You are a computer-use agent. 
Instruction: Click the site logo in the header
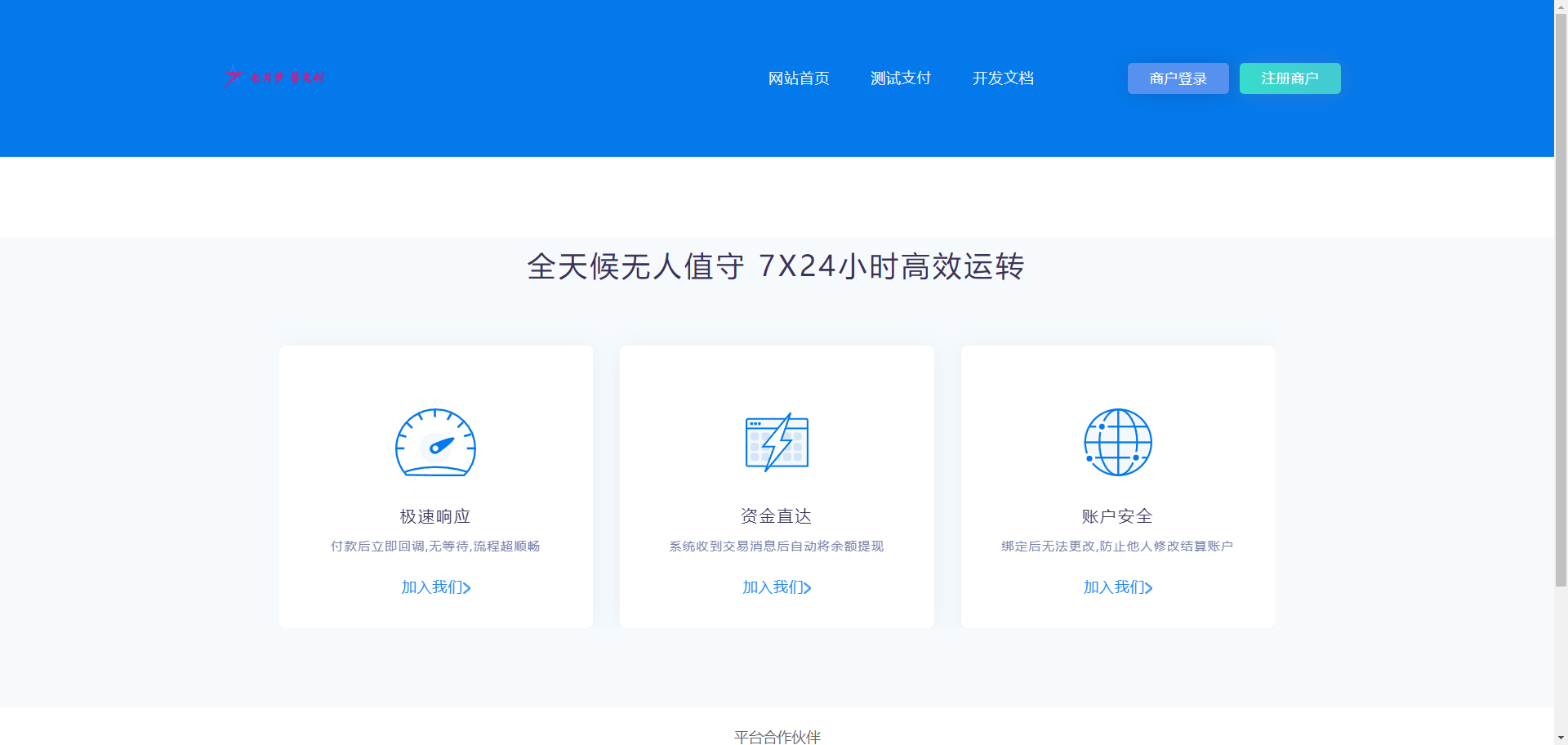(274, 78)
